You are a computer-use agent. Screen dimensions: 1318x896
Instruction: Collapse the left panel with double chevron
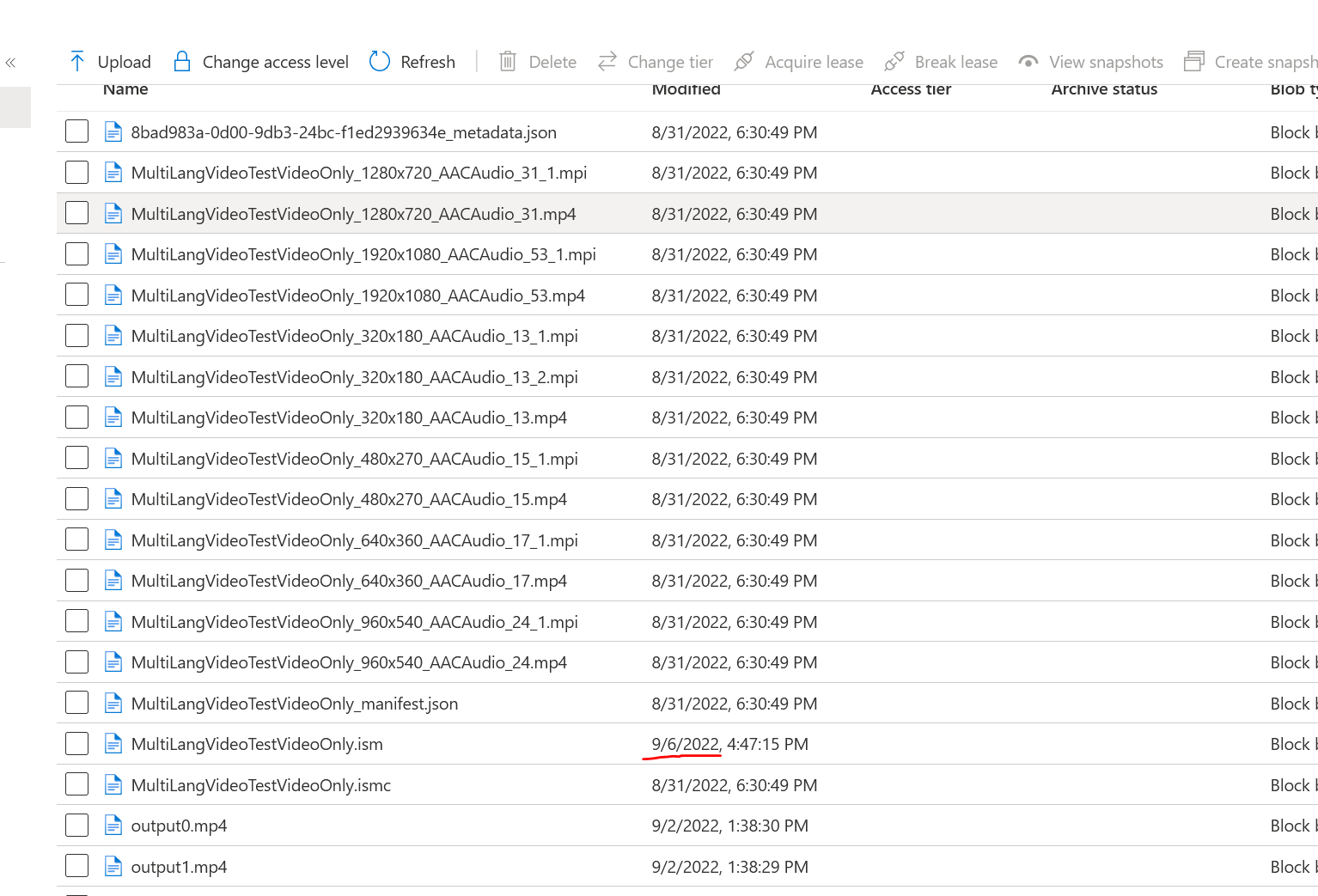[11, 63]
